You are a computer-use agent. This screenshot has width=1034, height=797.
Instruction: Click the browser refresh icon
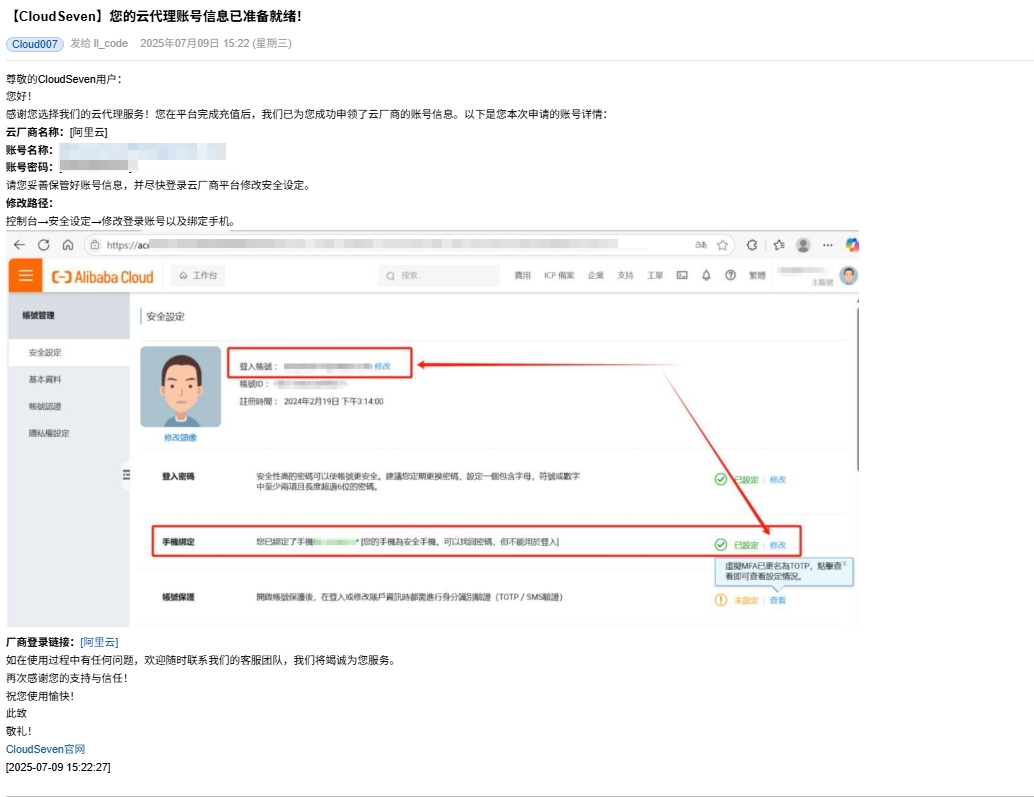click(44, 245)
